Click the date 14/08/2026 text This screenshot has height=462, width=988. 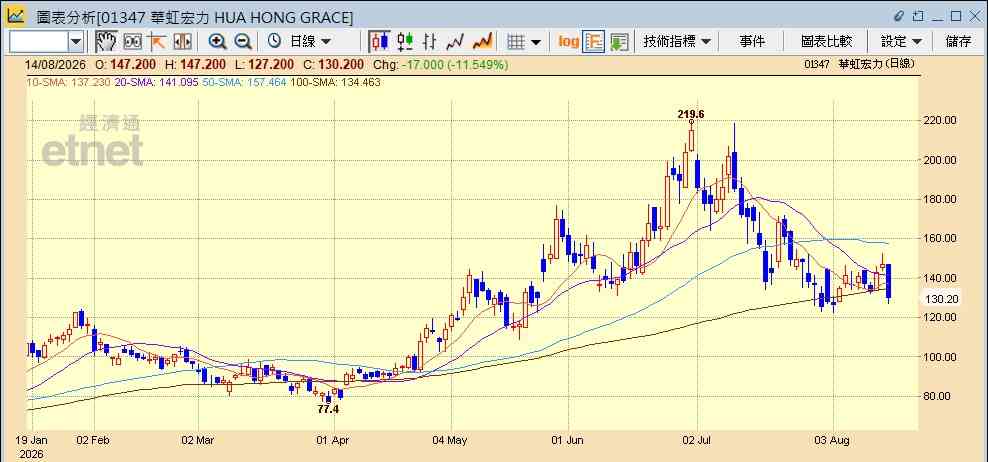tap(56, 64)
